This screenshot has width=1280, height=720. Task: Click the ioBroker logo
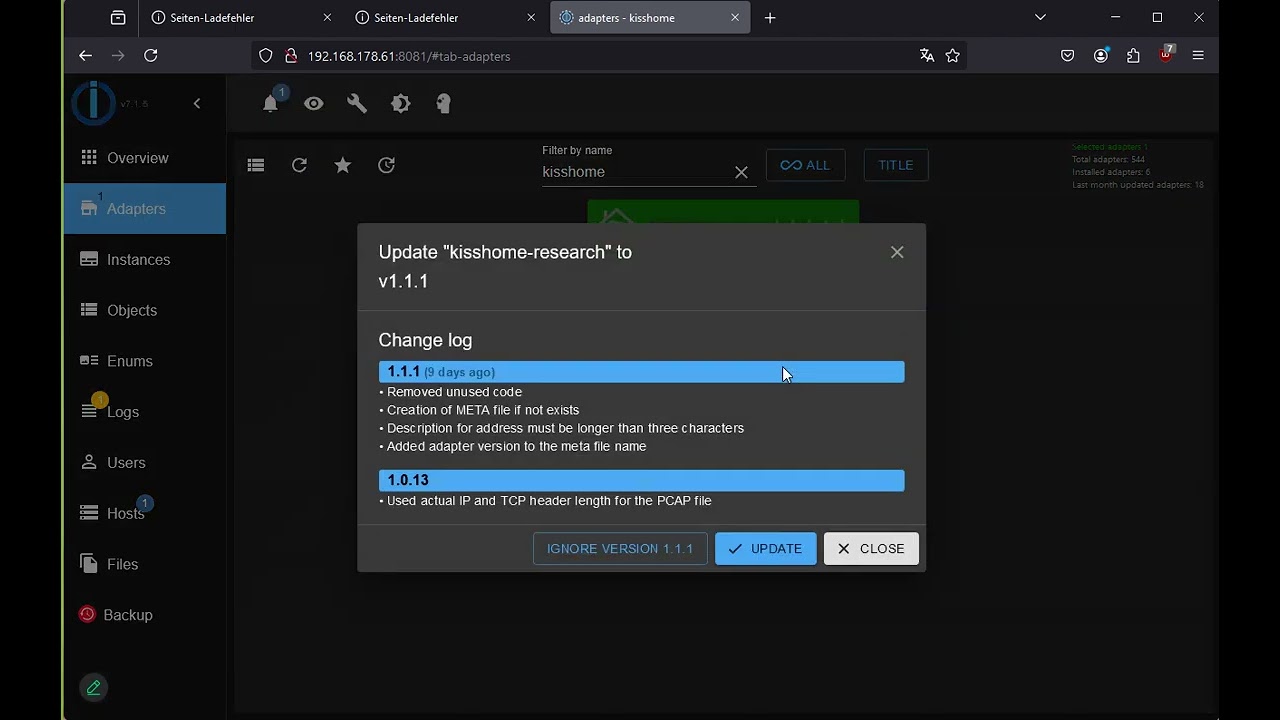93,102
